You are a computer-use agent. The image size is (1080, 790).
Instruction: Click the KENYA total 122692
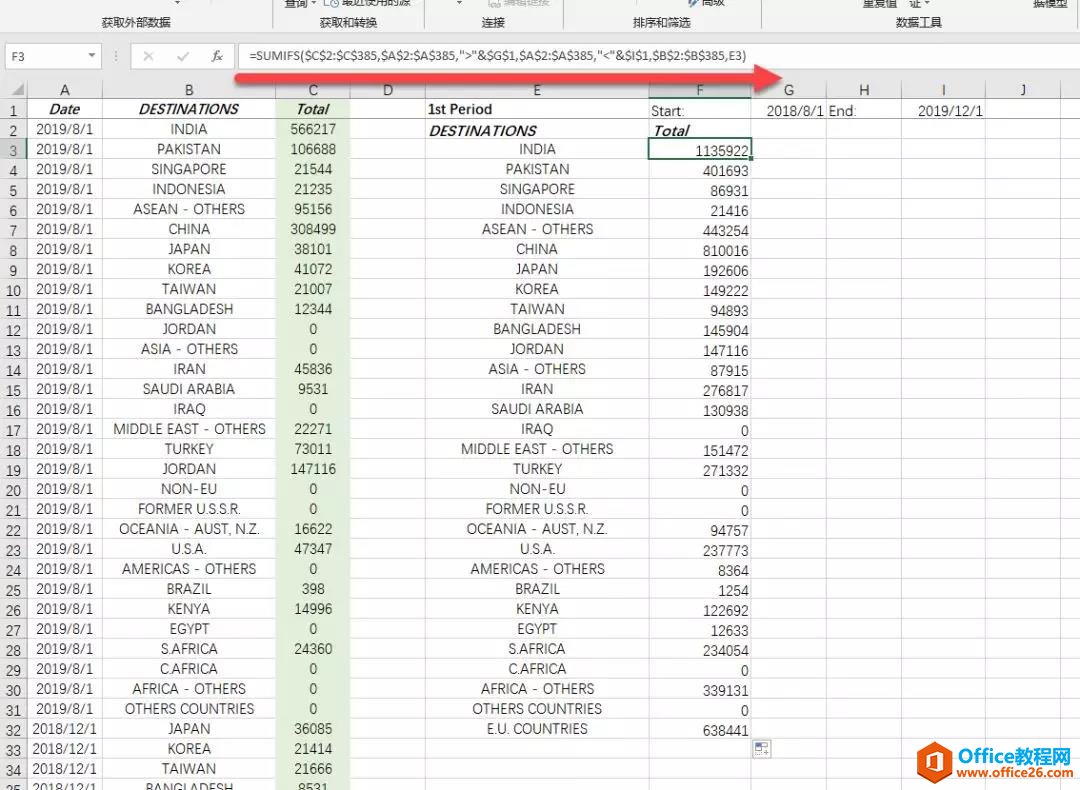coord(700,610)
